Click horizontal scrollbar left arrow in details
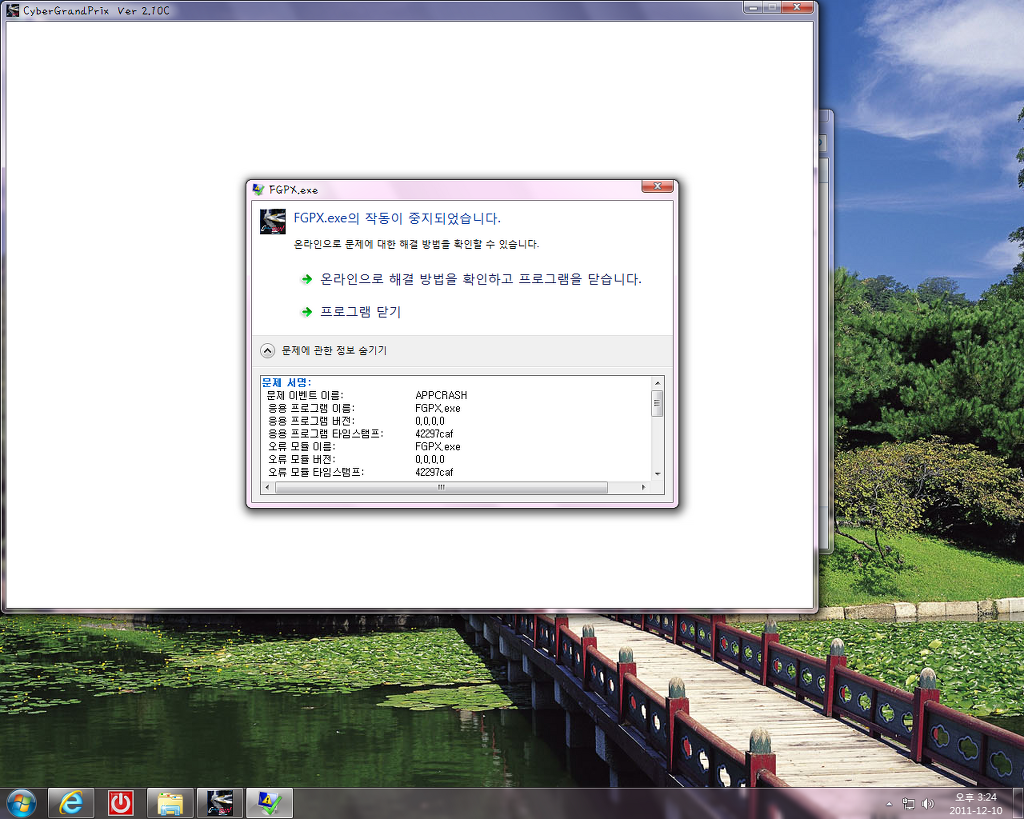The height and width of the screenshot is (819, 1024). tap(267, 488)
